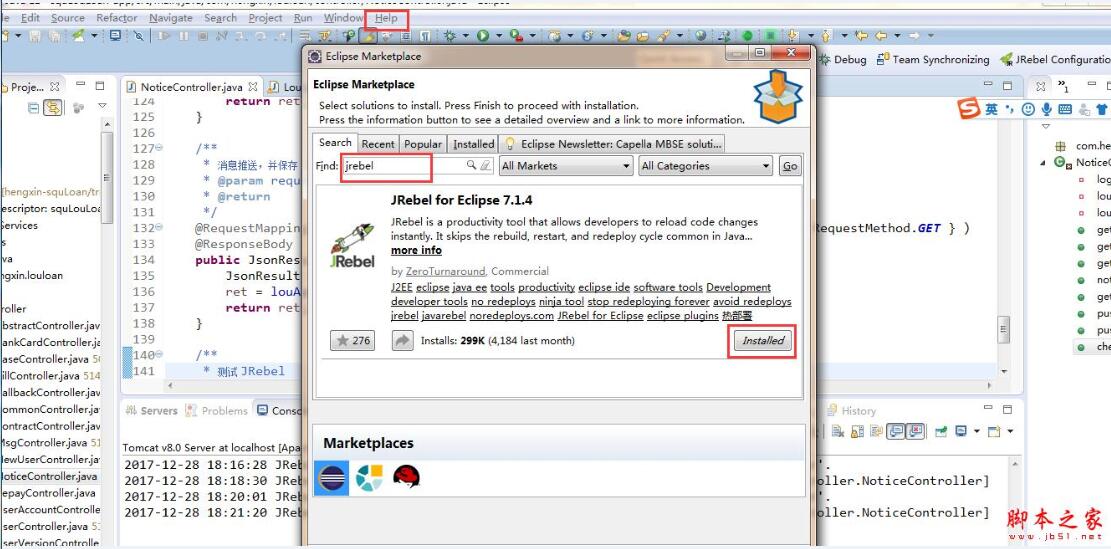The height and width of the screenshot is (549, 1111).
Task: Click the green Run toolbar button
Action: coord(483,35)
